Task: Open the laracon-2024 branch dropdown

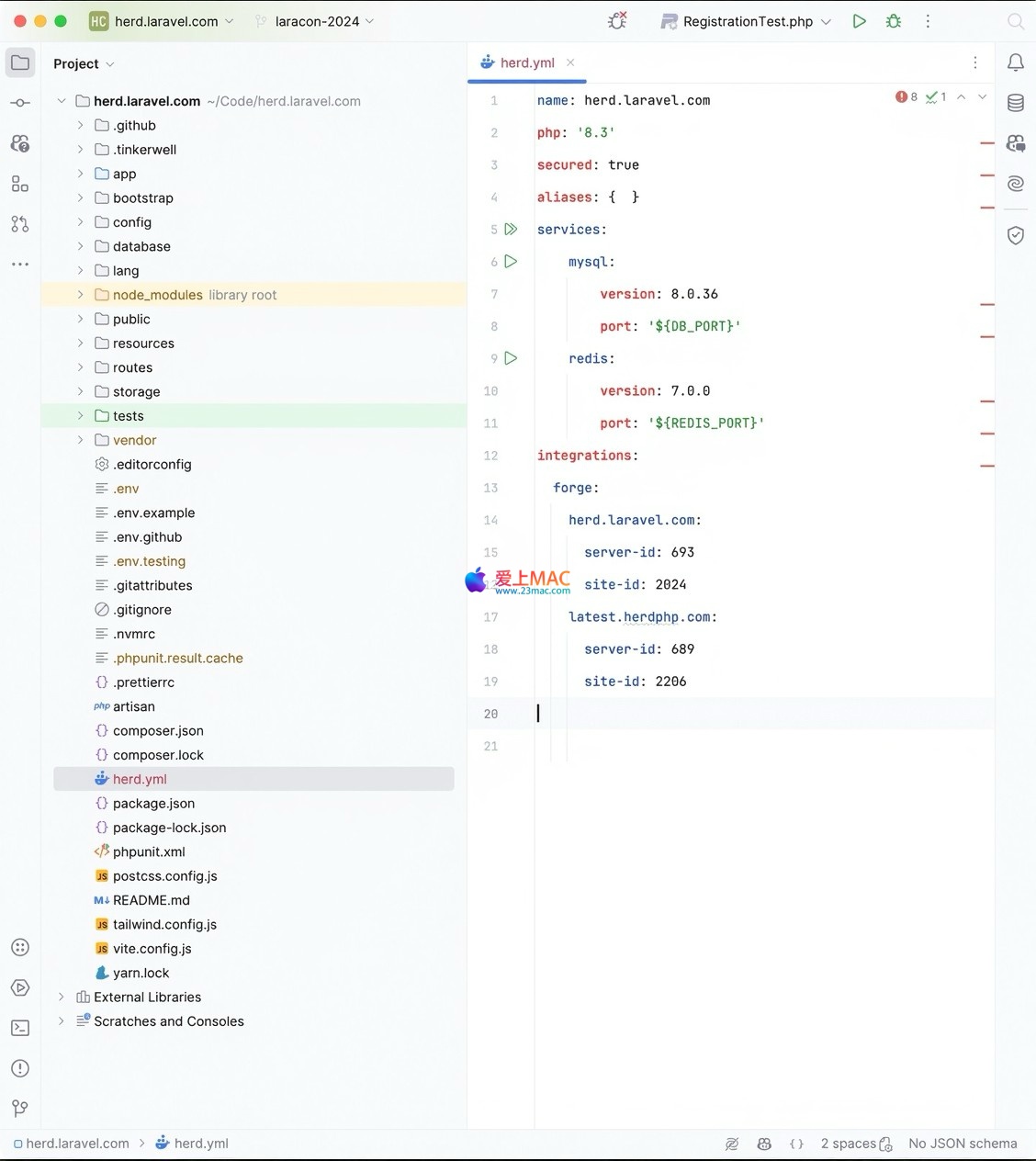Action: point(317,21)
